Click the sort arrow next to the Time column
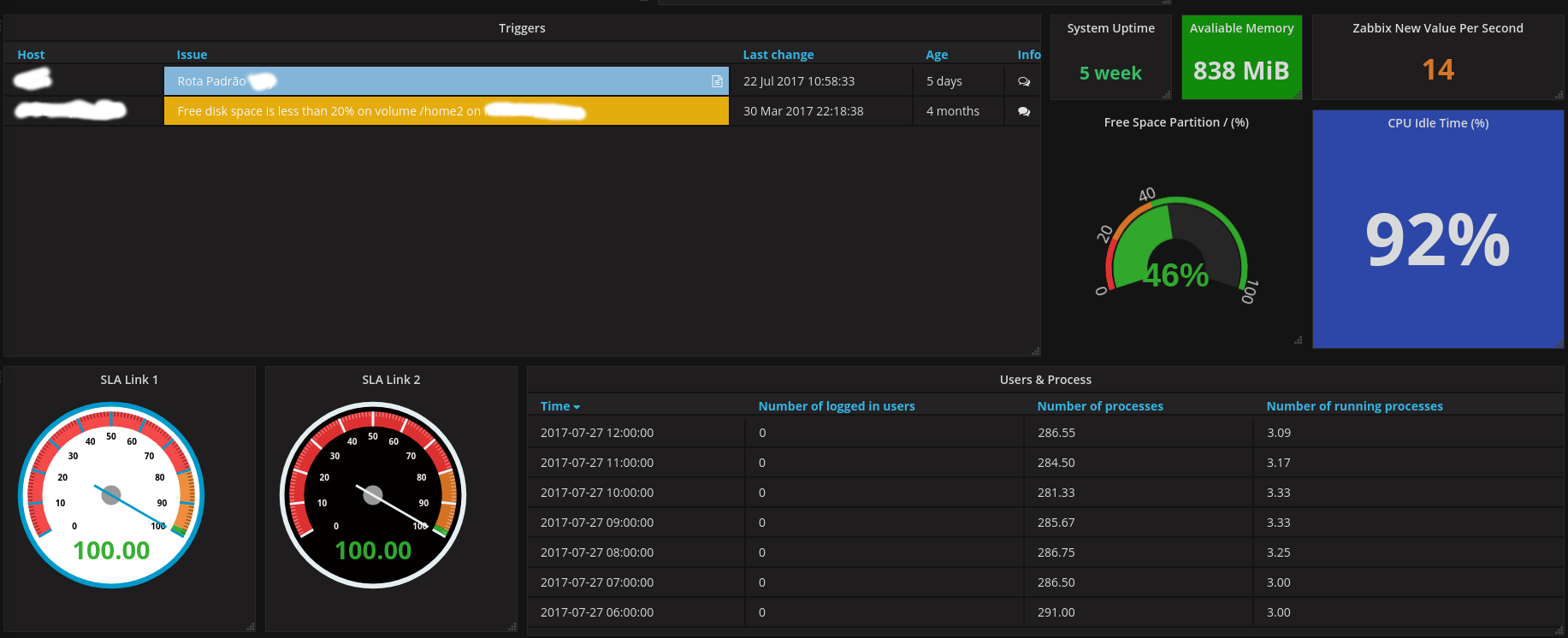 [x=577, y=407]
